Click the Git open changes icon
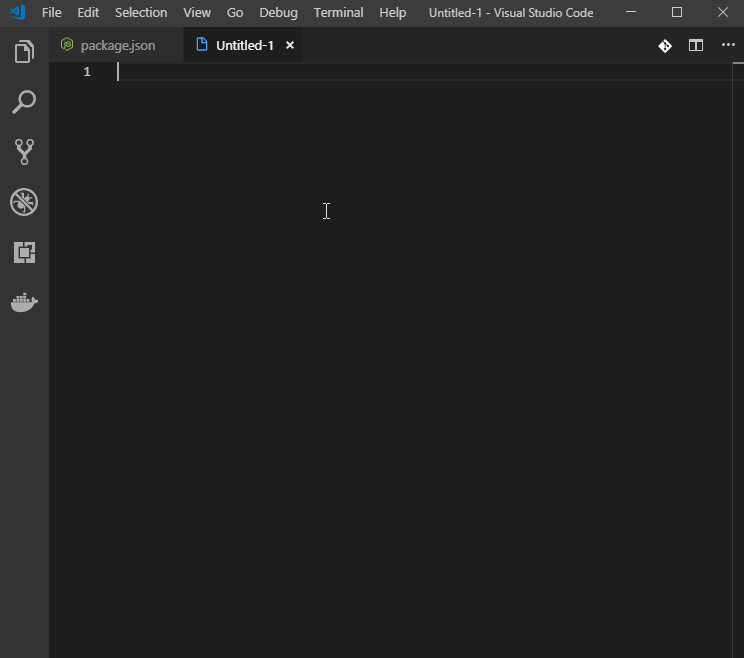 point(665,46)
